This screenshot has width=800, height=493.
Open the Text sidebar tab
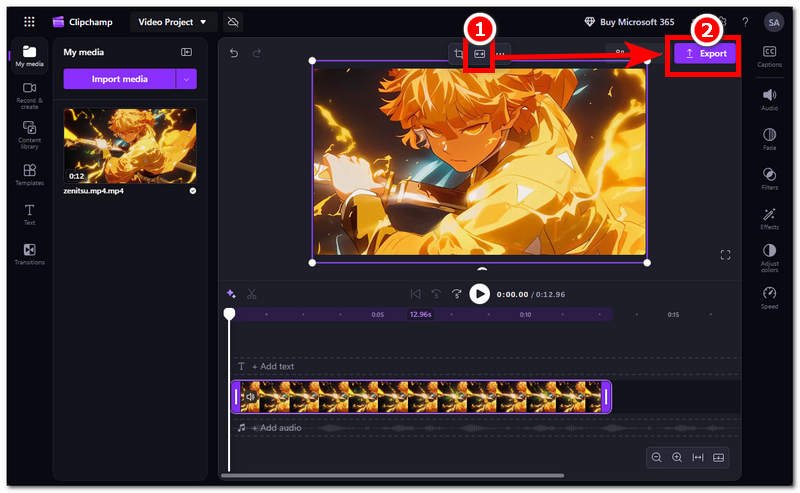(29, 214)
